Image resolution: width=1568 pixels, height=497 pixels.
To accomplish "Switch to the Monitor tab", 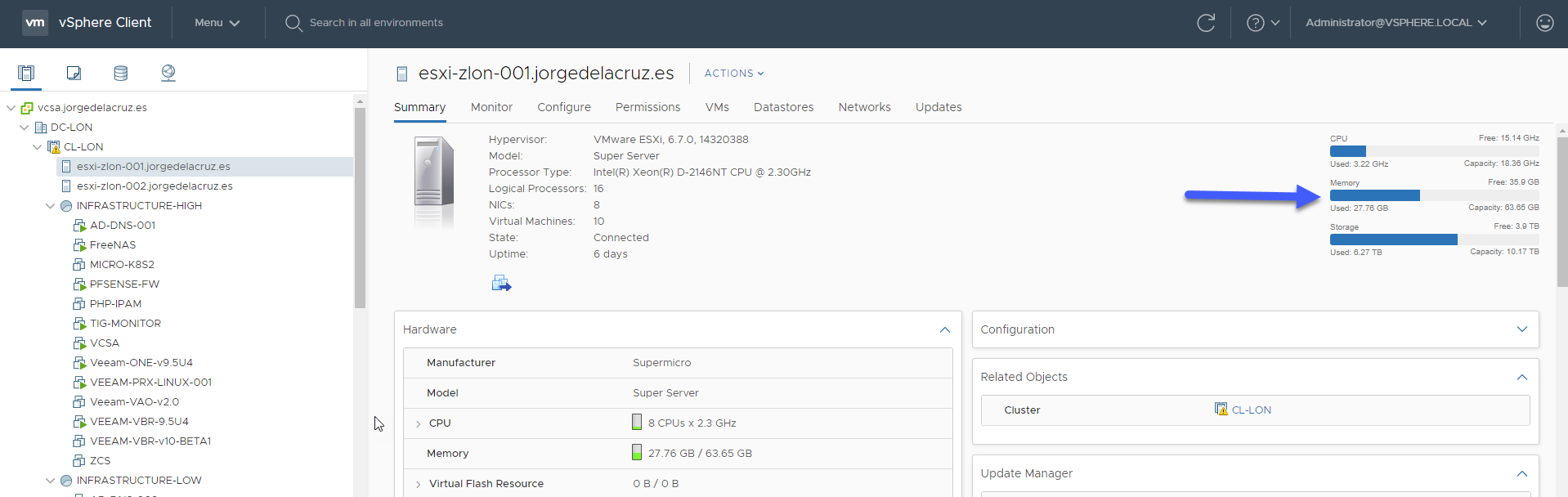I will [491, 107].
